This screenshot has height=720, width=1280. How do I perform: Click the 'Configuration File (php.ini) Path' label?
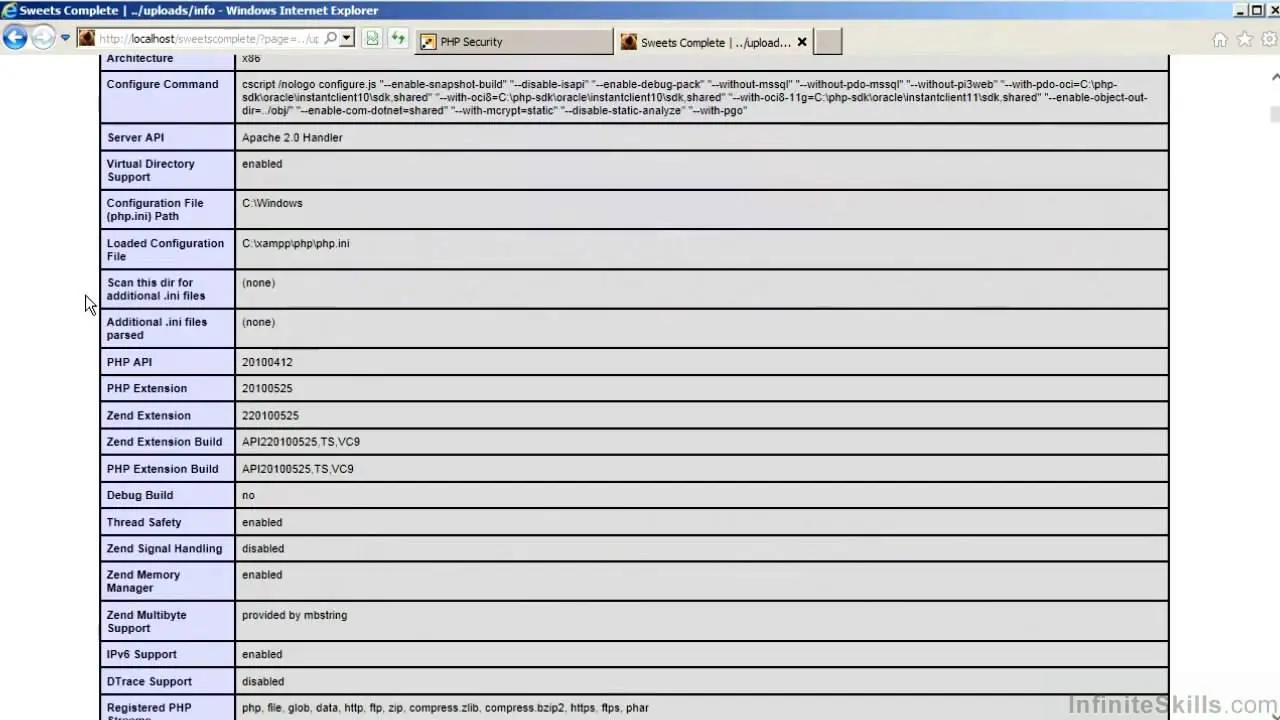click(x=155, y=210)
